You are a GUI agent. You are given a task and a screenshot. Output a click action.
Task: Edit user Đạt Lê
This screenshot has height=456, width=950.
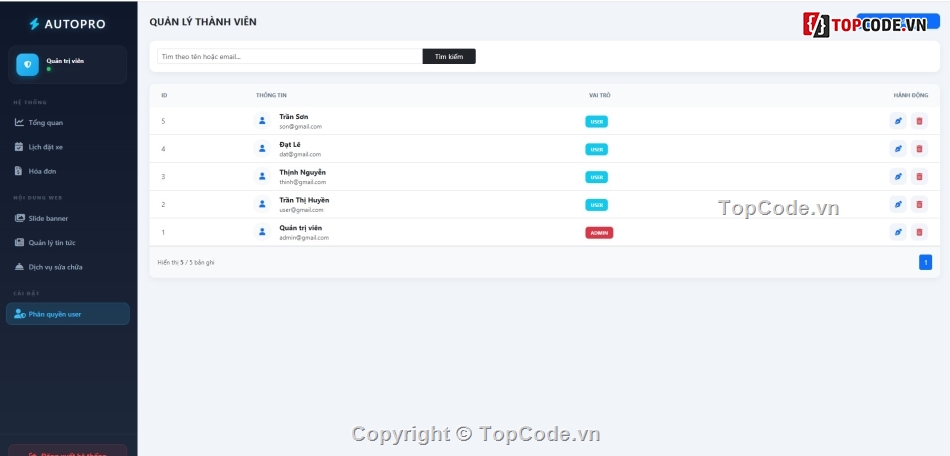898,149
